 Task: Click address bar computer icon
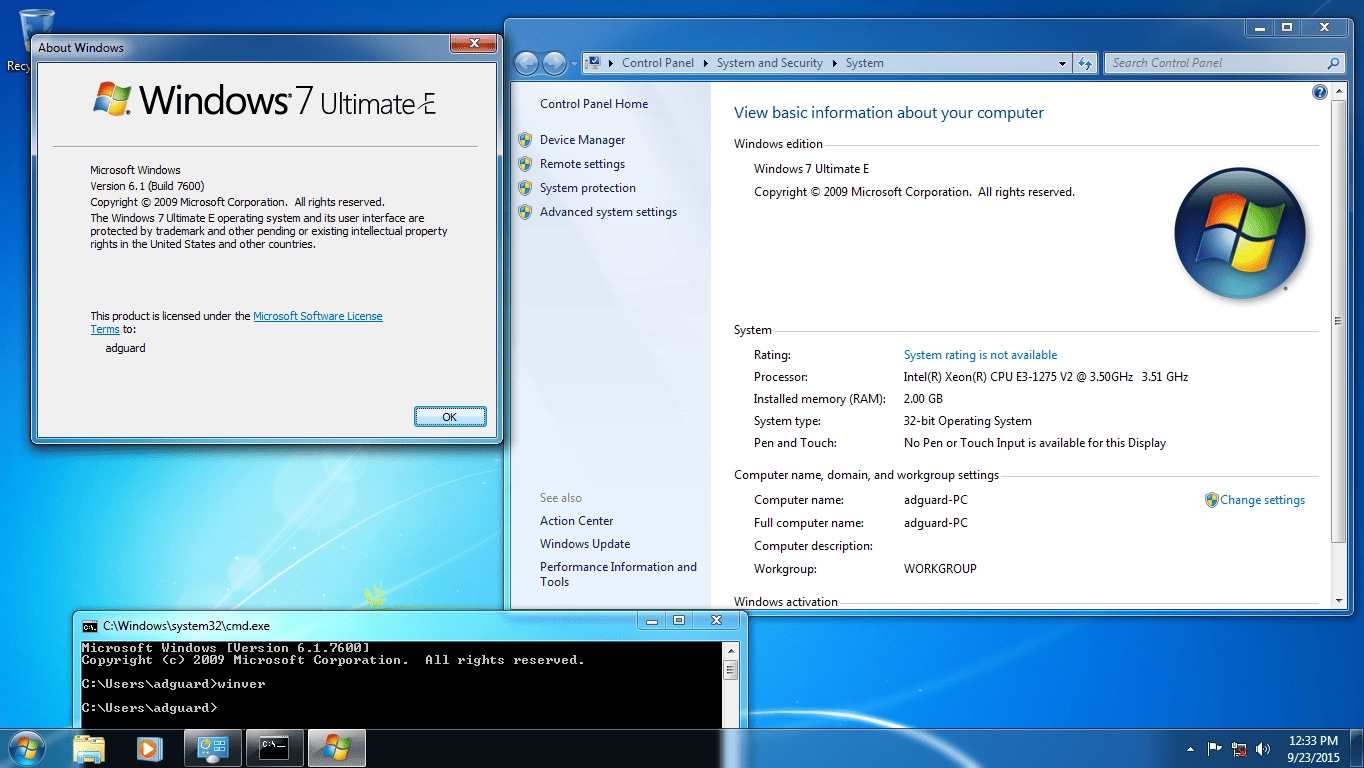coord(594,62)
